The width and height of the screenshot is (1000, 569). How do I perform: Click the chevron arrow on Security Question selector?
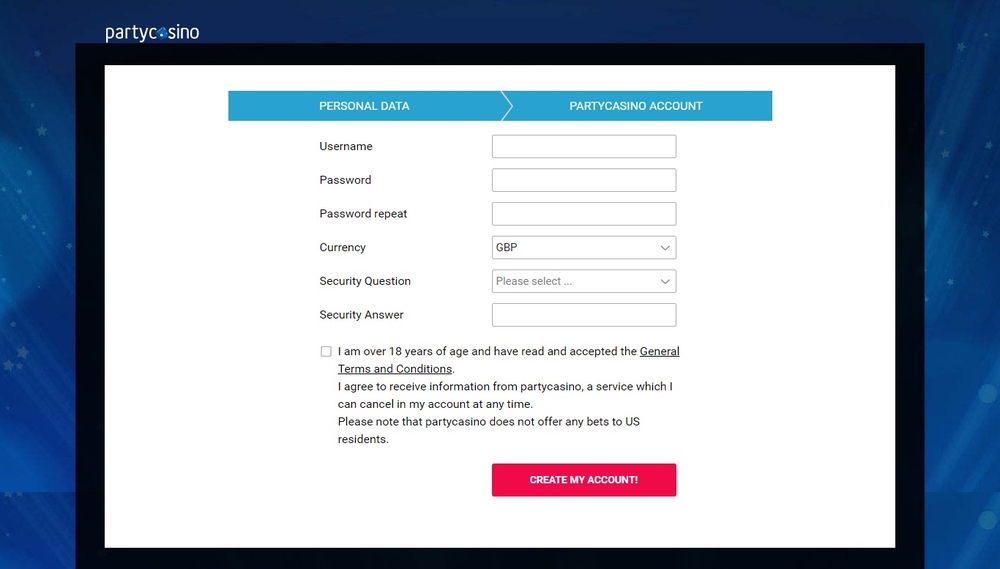coord(665,281)
